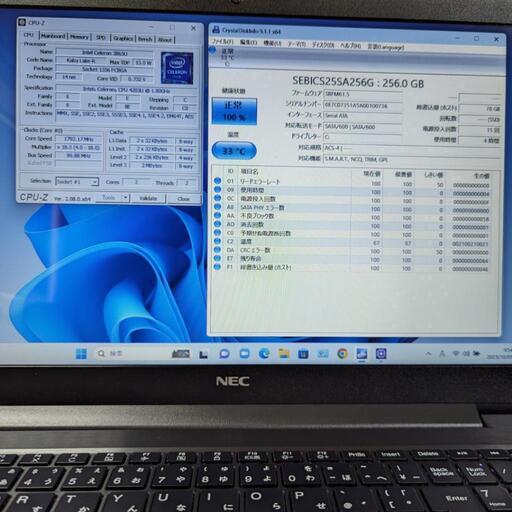Click the 33 °C temperature button
Viewport: 512px width, 512px height.
(x=234, y=151)
